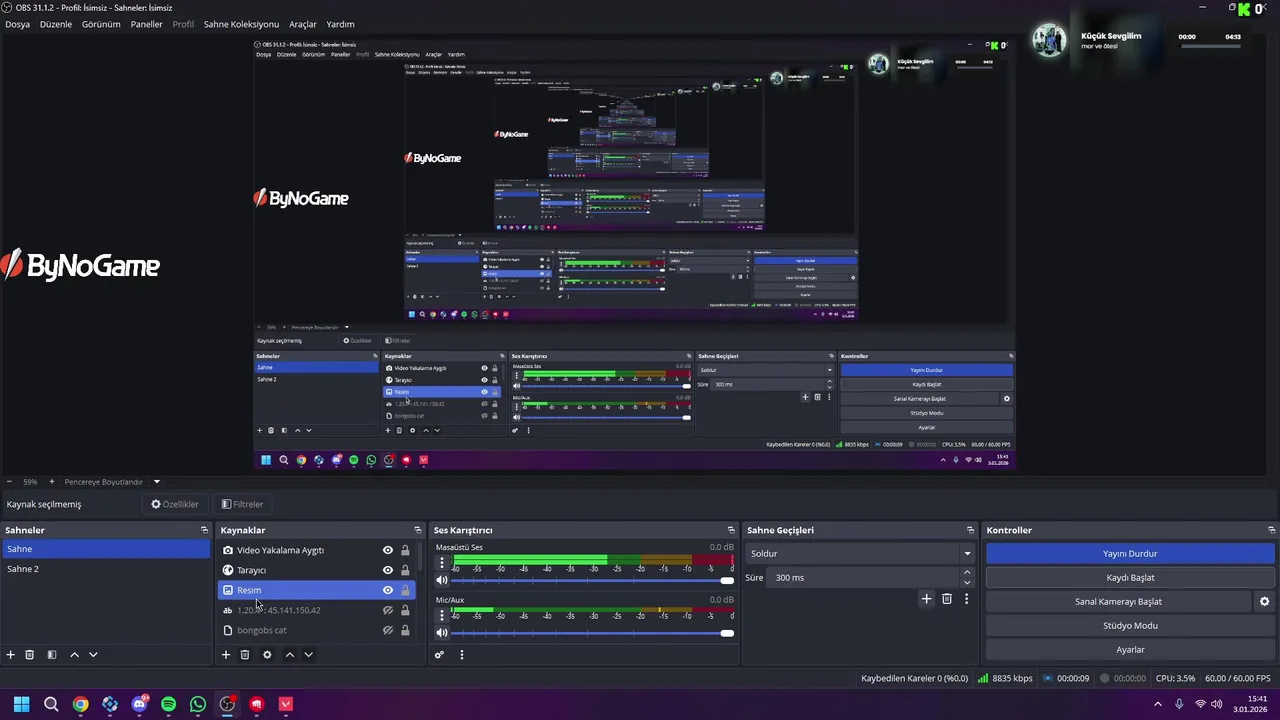The width and height of the screenshot is (1280, 720).
Task: Enable Stüdyo Modu
Action: click(1130, 626)
